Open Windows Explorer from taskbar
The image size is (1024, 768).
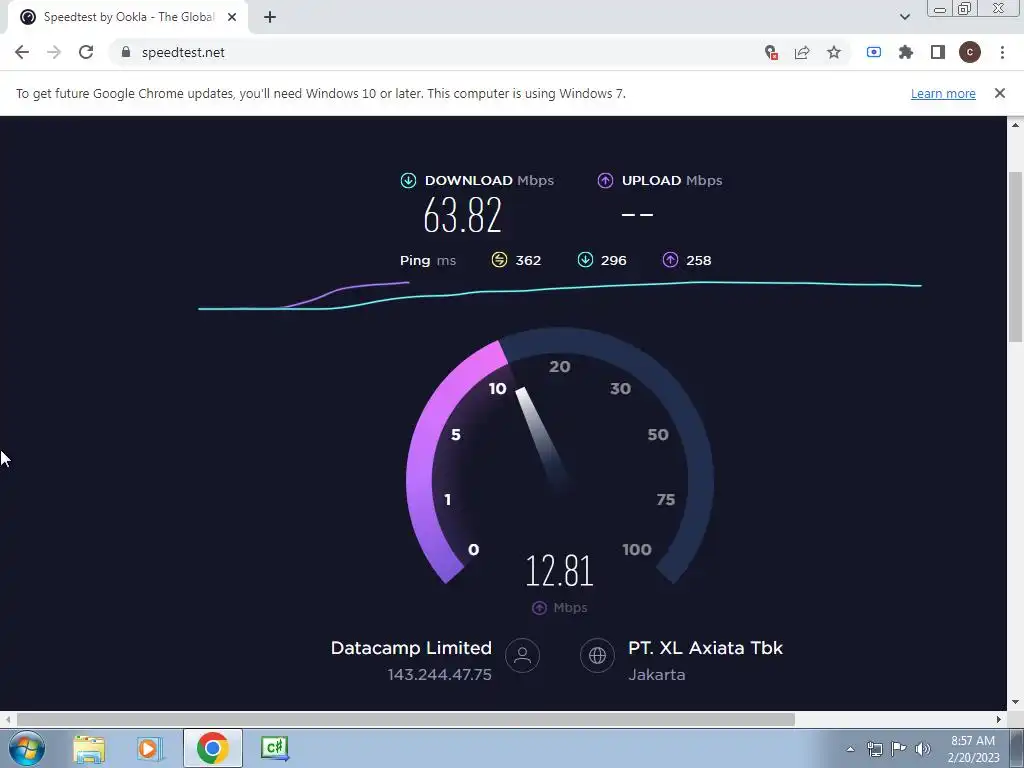click(x=89, y=748)
